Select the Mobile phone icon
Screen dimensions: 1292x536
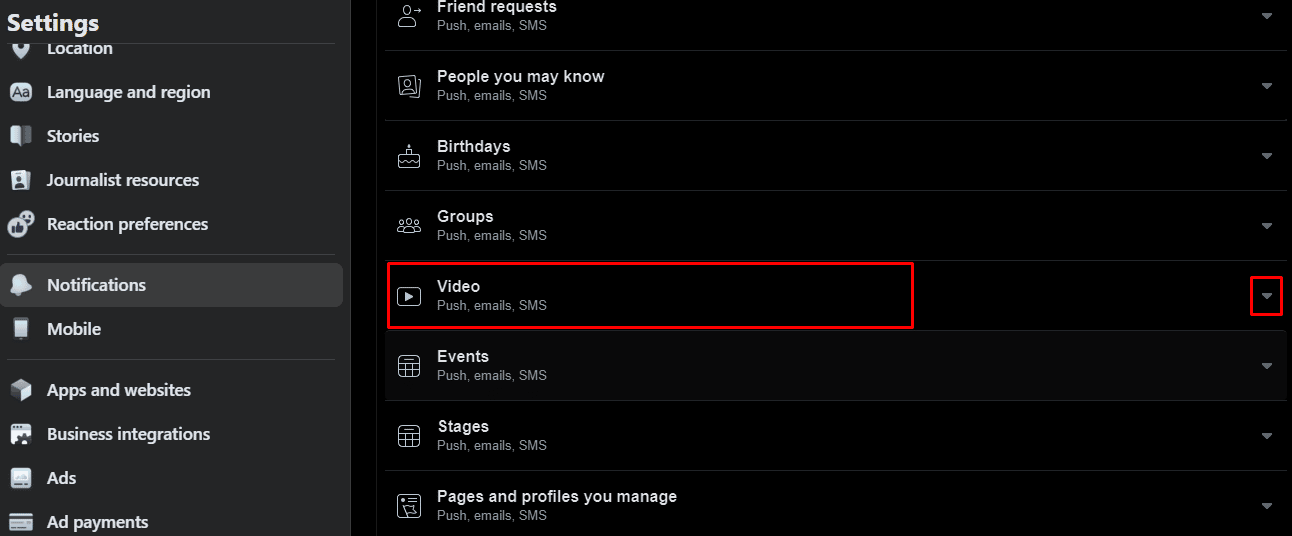point(21,329)
